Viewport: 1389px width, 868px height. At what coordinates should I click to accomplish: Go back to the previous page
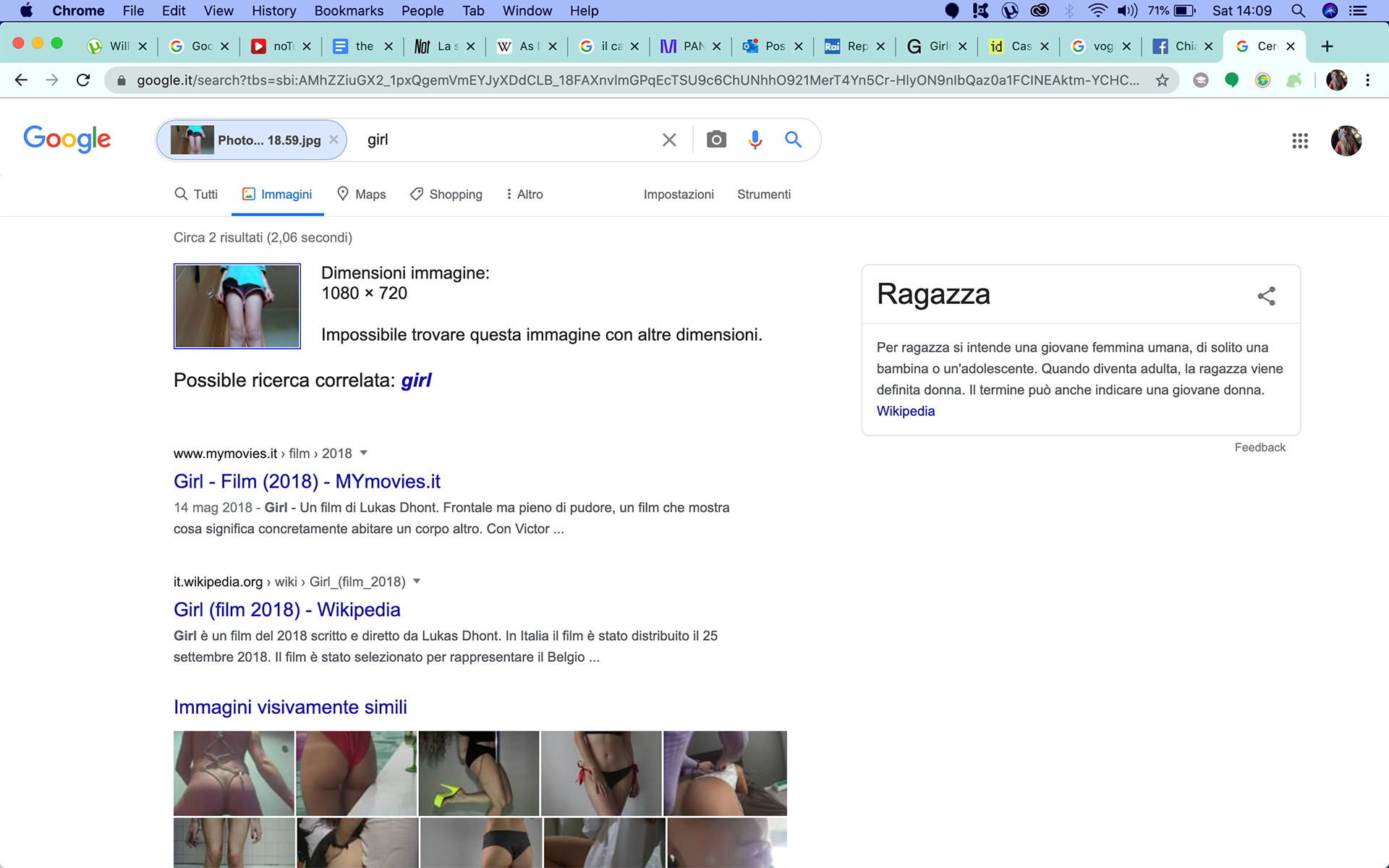[x=21, y=80]
